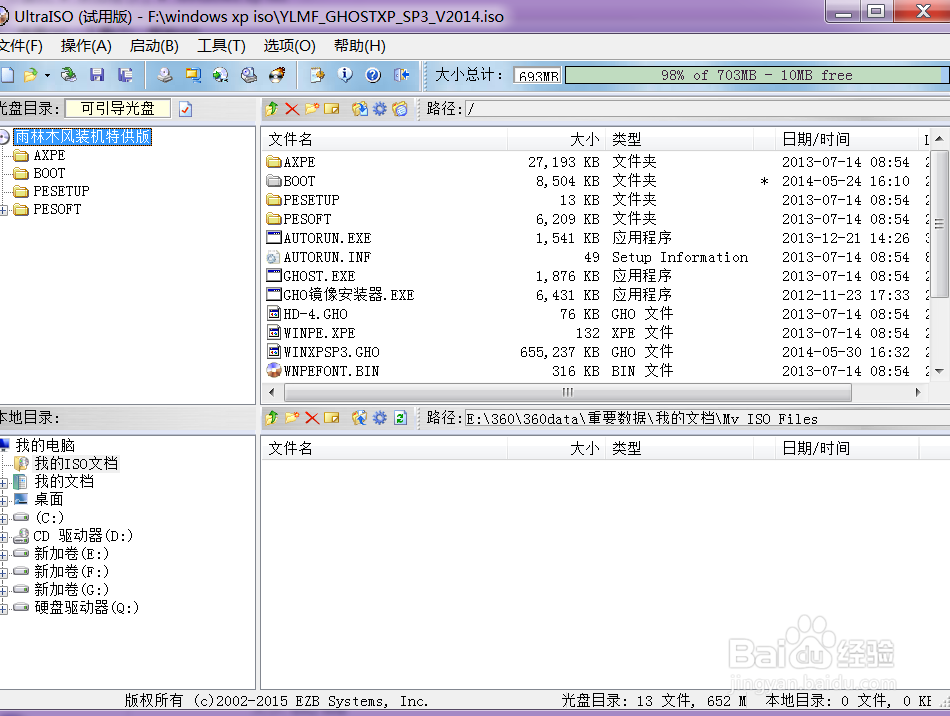Screen dimensions: 950x716
Task: Click the boot info checkmark document icon
Action: 185,109
